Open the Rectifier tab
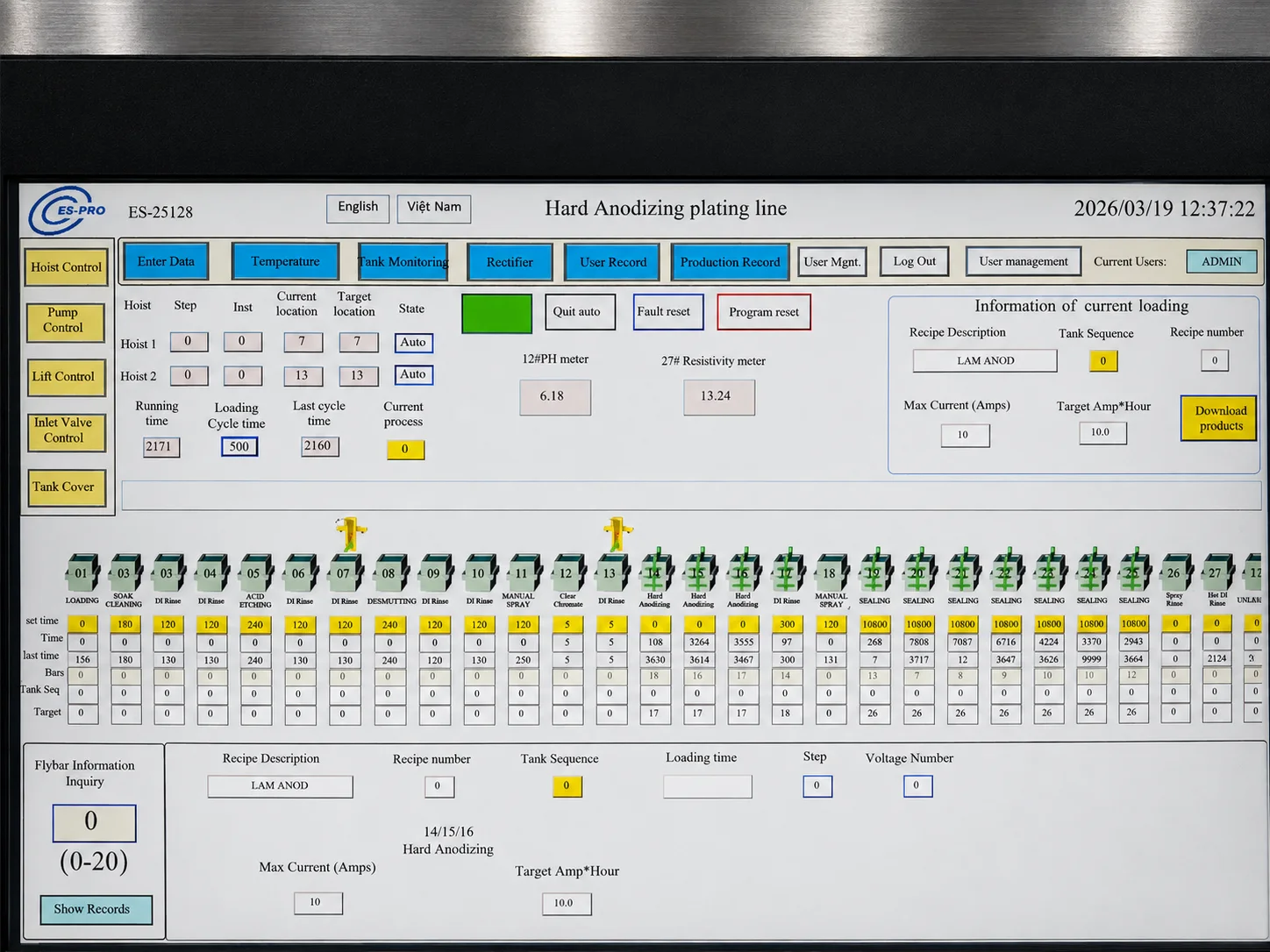The height and width of the screenshot is (952, 1270). 510,262
